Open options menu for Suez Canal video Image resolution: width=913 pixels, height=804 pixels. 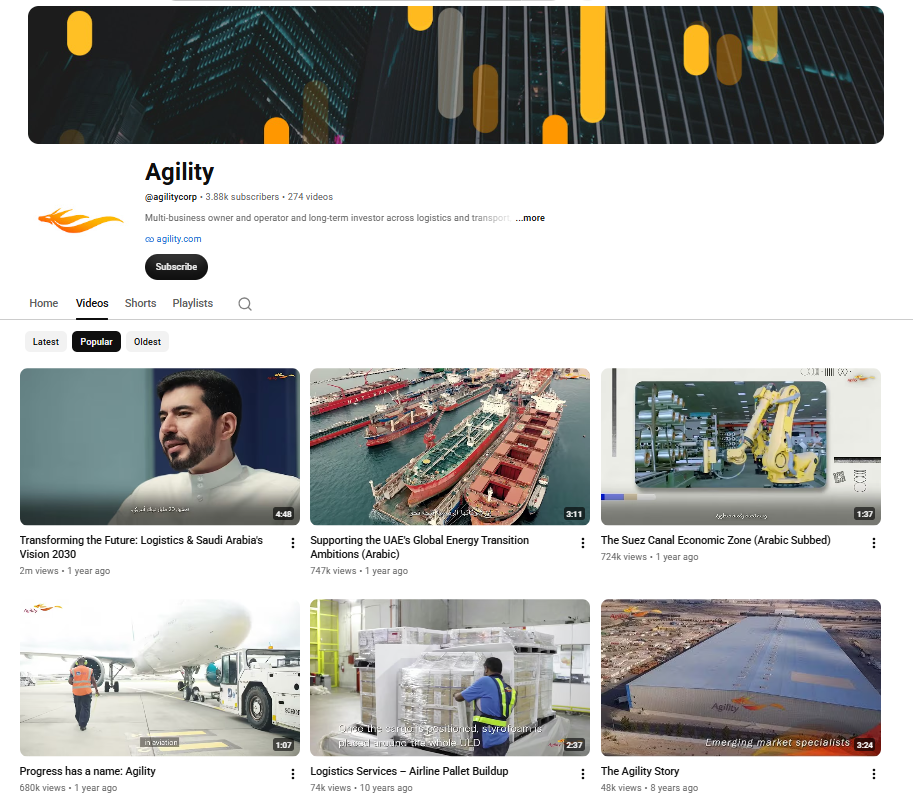coord(873,543)
